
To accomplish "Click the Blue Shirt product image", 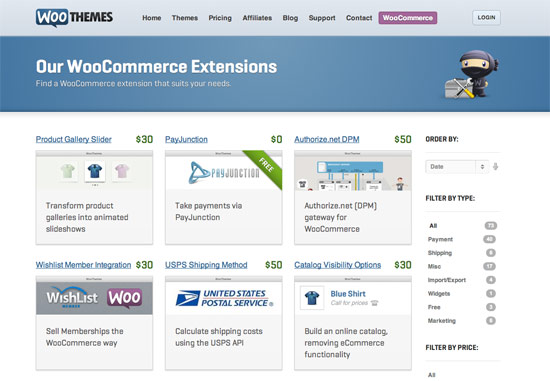I will pos(312,298).
